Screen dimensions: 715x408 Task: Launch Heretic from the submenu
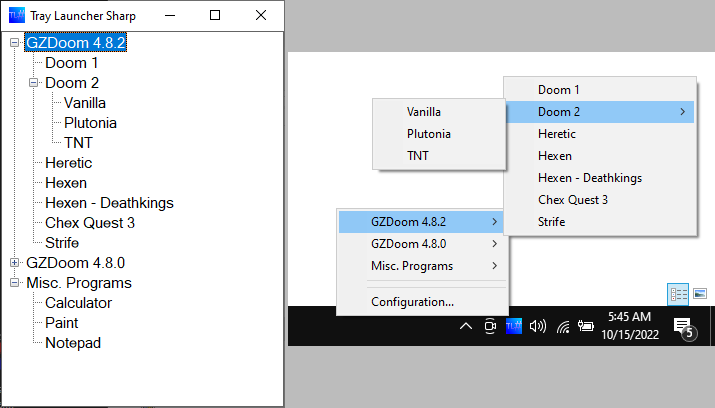click(600, 134)
